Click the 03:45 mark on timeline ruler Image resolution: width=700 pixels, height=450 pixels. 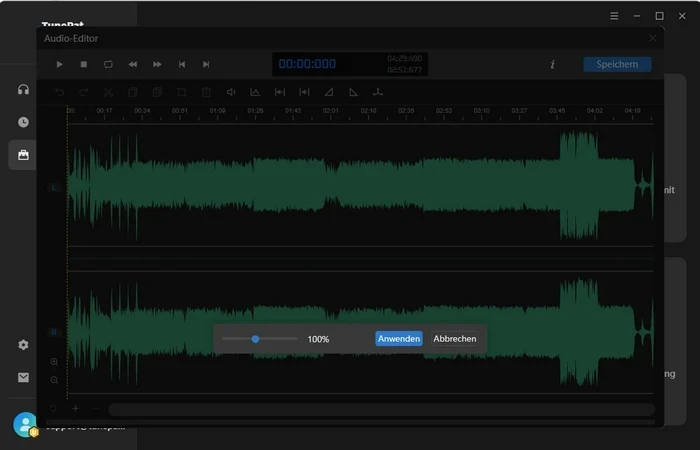[x=557, y=111]
